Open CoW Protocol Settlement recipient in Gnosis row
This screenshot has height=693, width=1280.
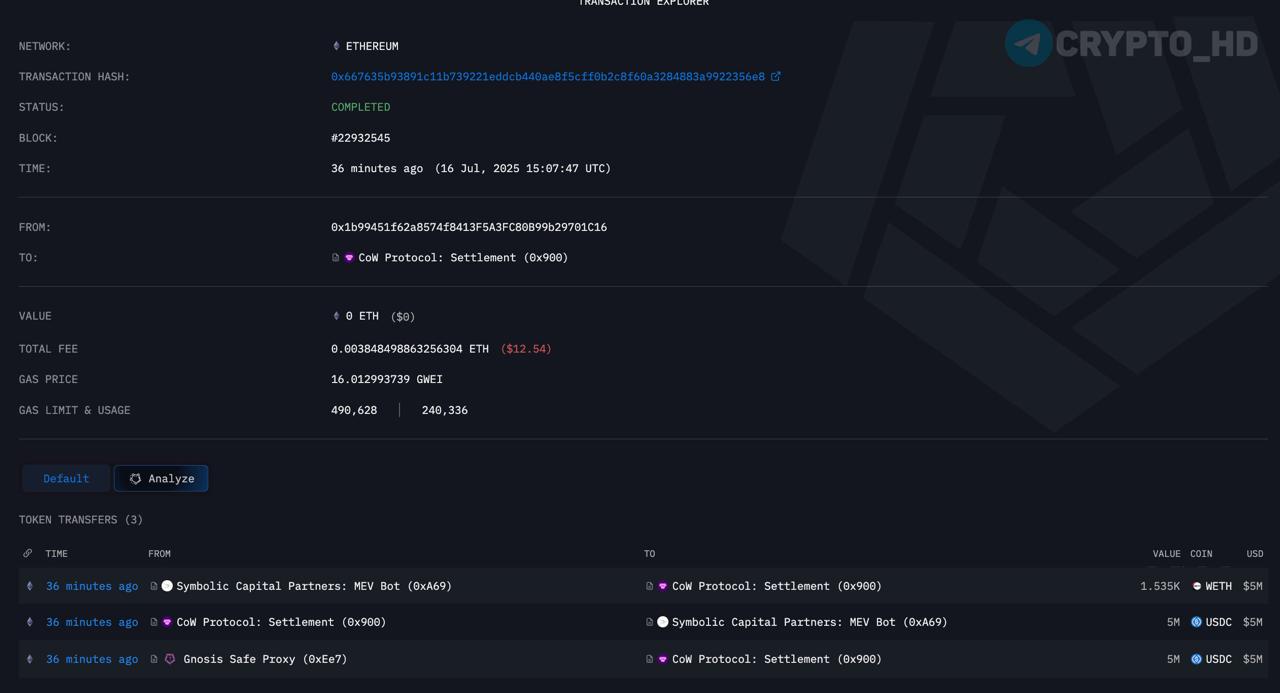click(777, 659)
